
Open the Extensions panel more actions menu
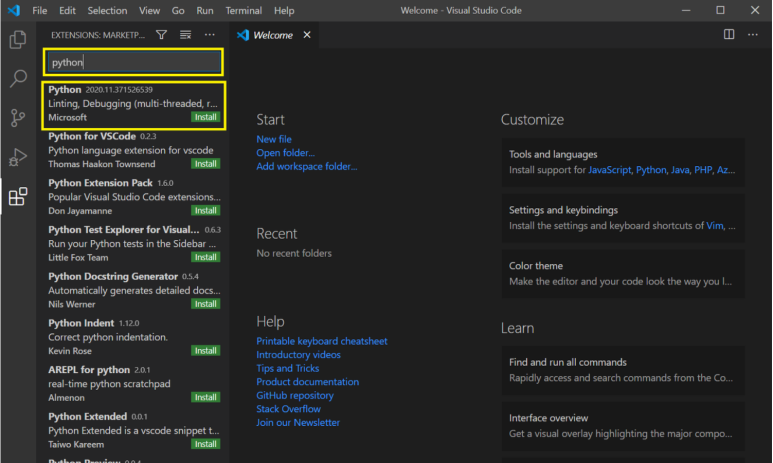tap(210, 35)
